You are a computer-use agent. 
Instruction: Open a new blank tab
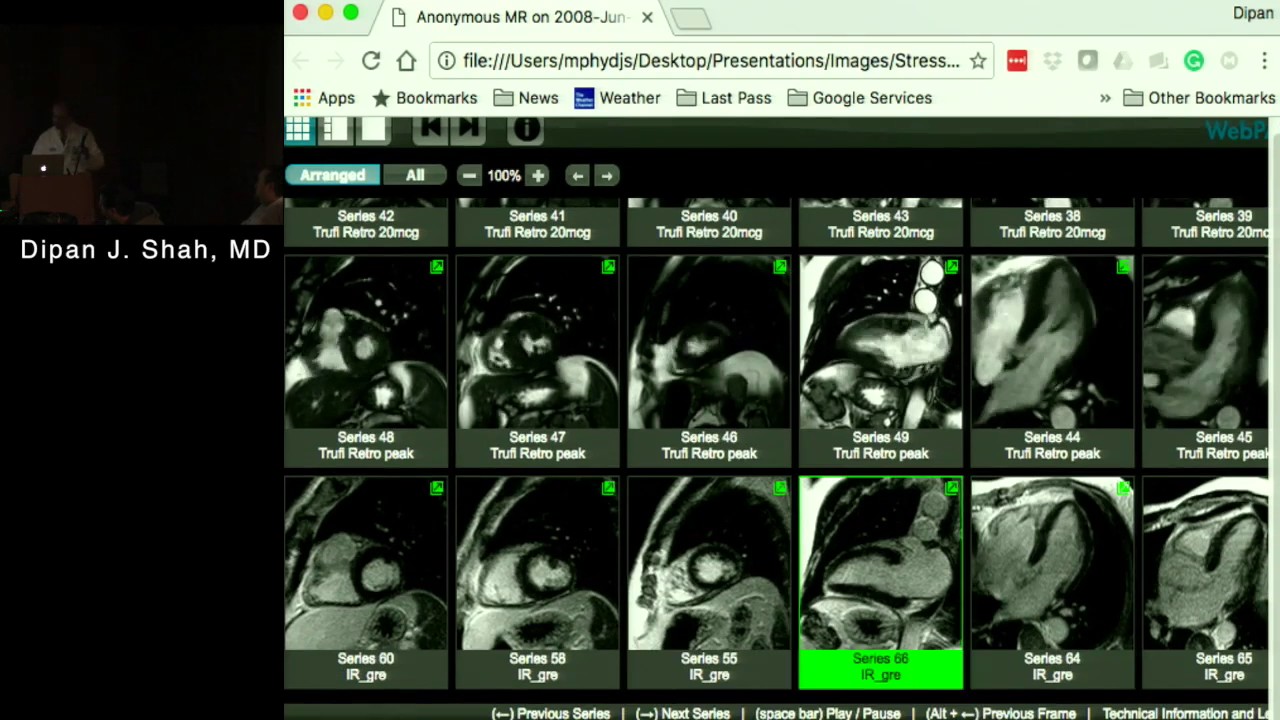[x=690, y=18]
